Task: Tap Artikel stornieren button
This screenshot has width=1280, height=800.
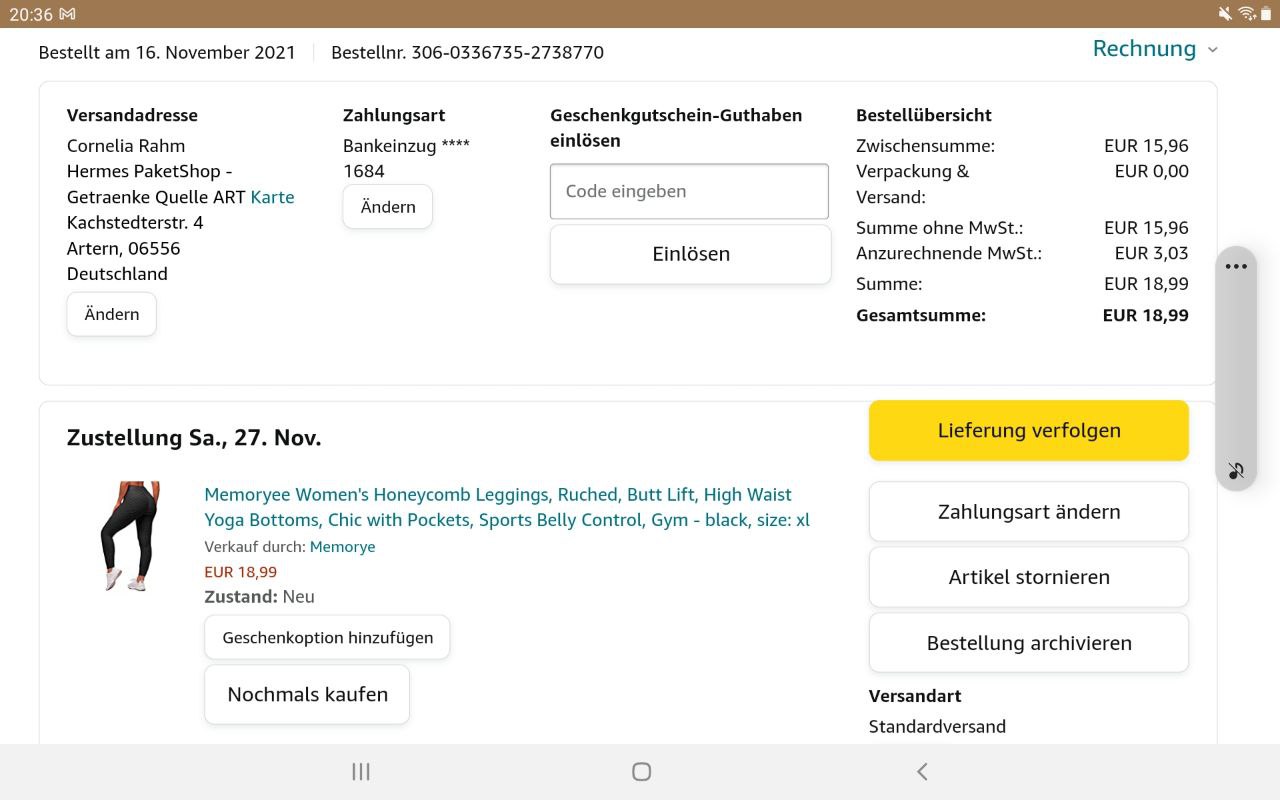Action: click(1029, 577)
